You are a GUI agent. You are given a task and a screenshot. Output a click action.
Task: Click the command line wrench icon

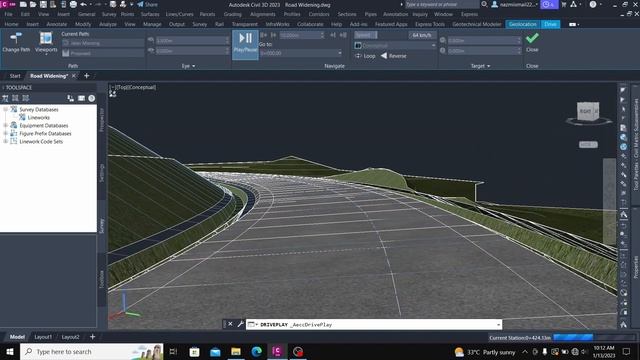click(x=240, y=324)
